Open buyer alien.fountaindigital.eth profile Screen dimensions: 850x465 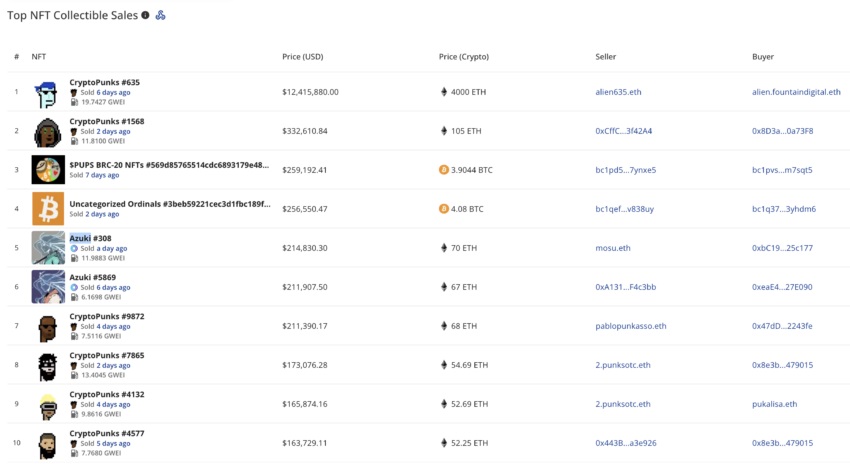coord(796,92)
